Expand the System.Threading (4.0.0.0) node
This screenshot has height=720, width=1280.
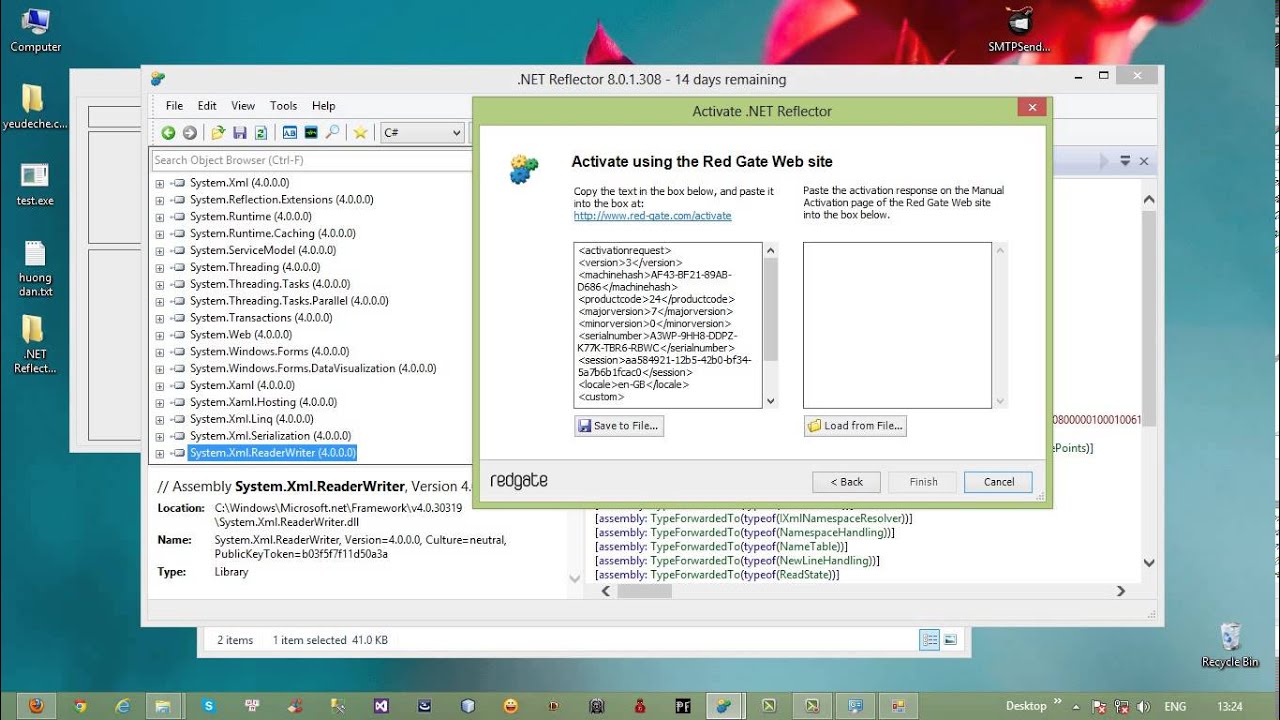coord(159,268)
